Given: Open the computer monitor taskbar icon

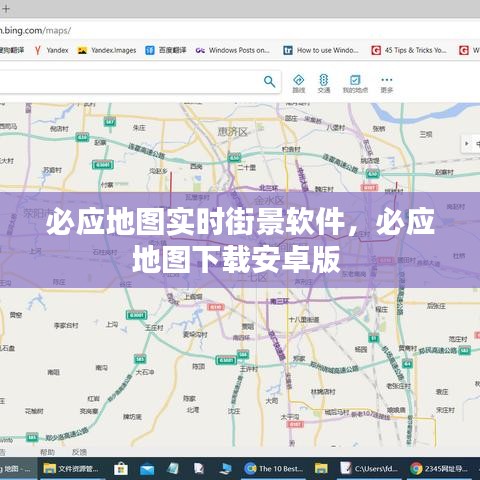Looking at the screenshot, I should coord(226,469).
